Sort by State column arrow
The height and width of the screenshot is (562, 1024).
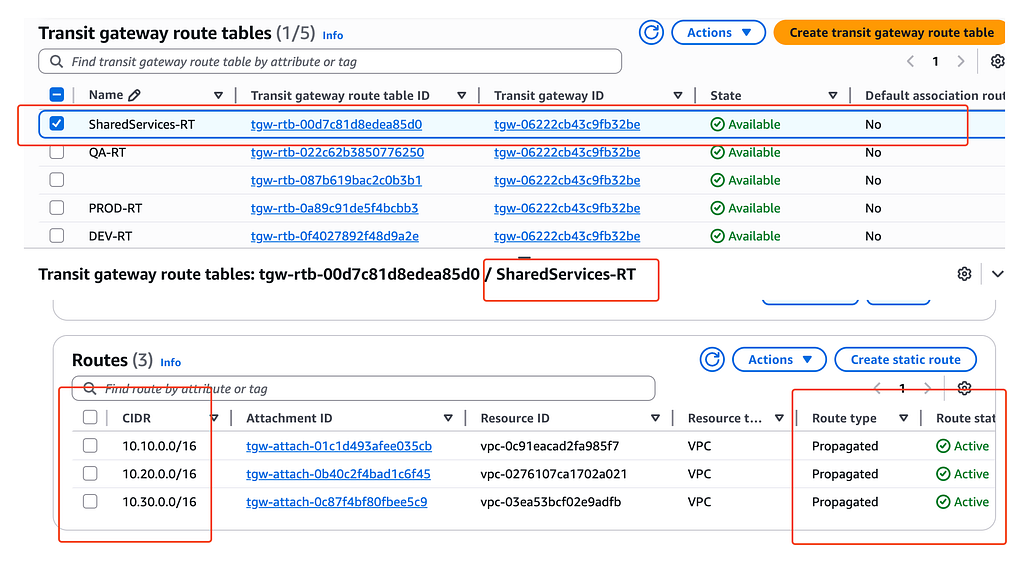(833, 95)
